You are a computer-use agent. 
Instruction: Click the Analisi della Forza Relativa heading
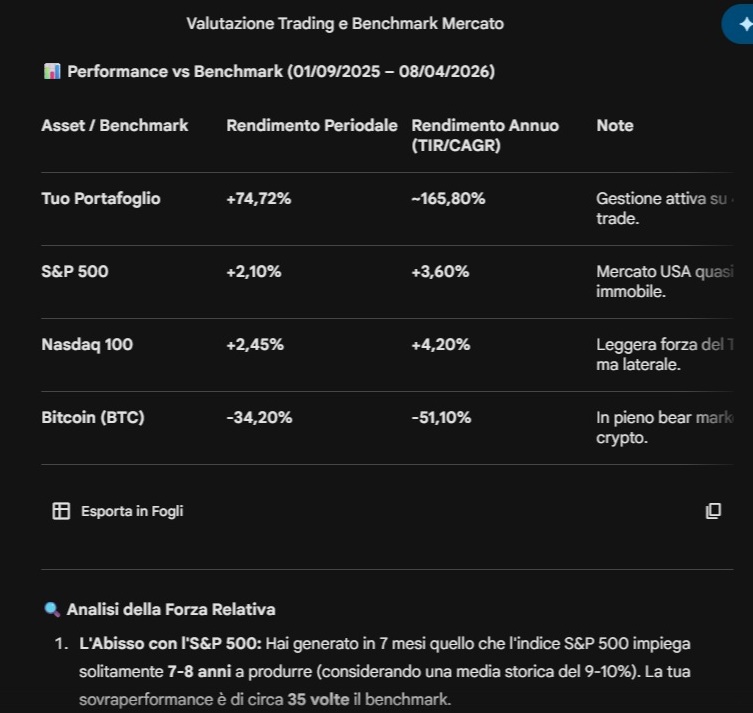click(x=171, y=609)
